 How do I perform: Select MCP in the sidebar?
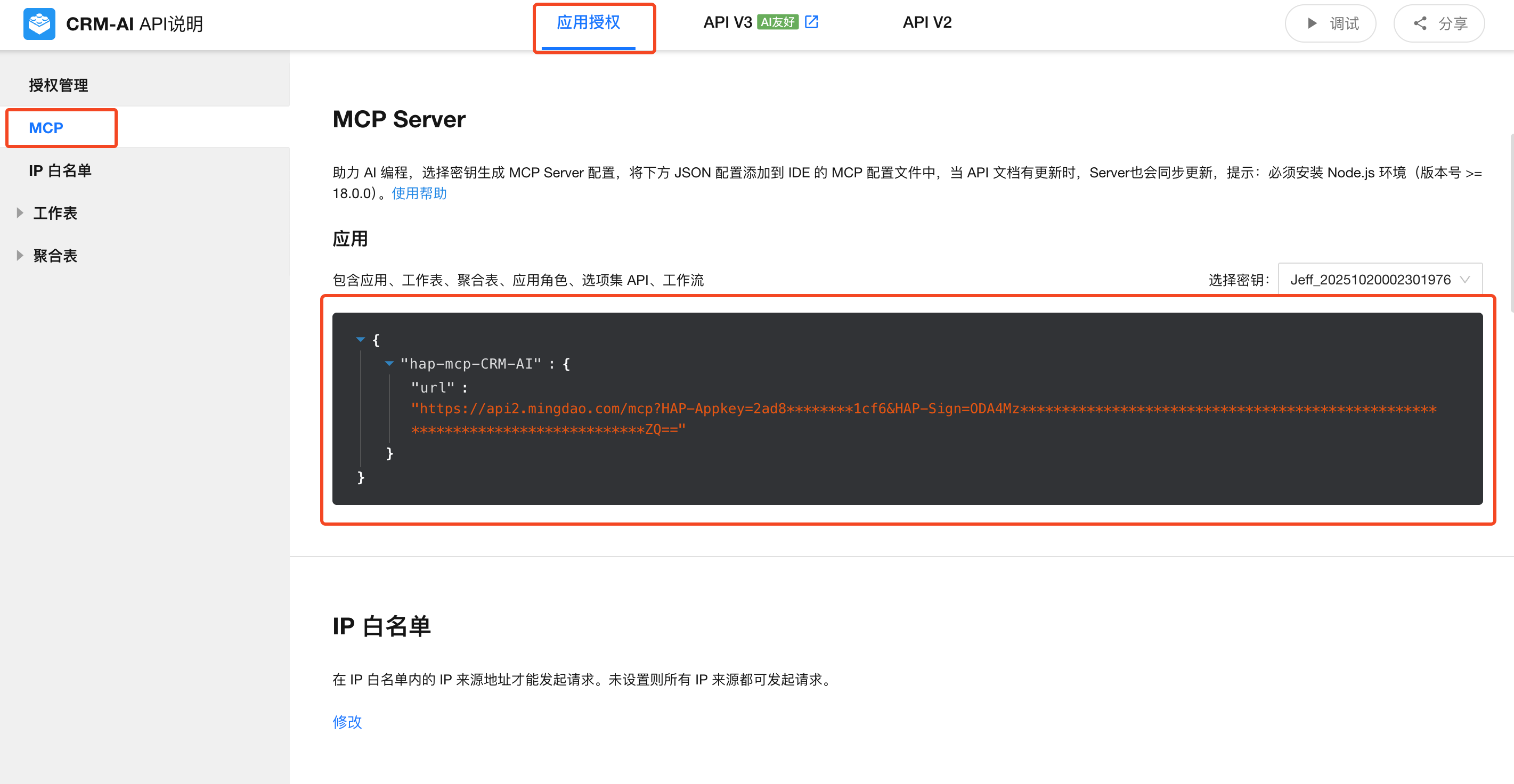tap(46, 127)
